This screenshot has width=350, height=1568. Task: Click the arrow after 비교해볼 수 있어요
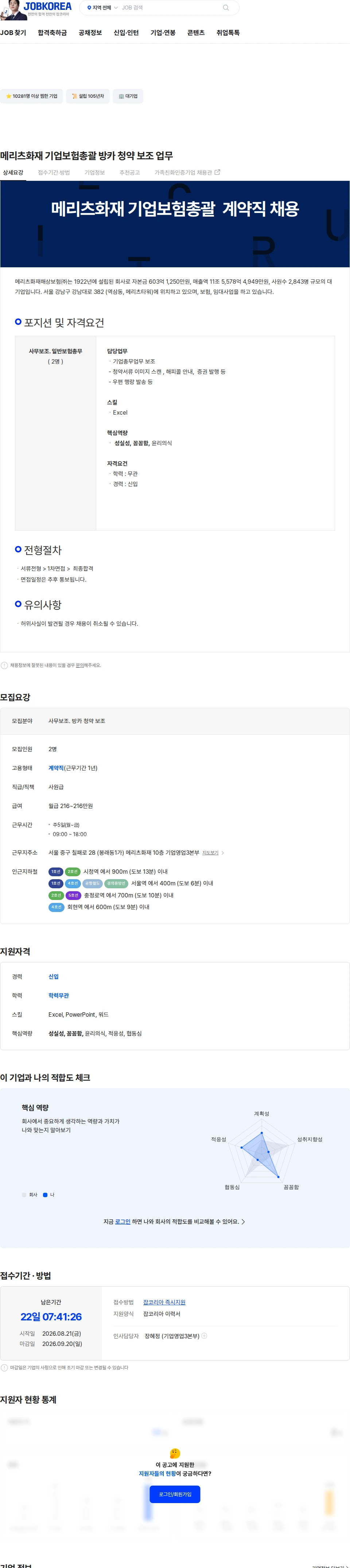coord(244,1222)
